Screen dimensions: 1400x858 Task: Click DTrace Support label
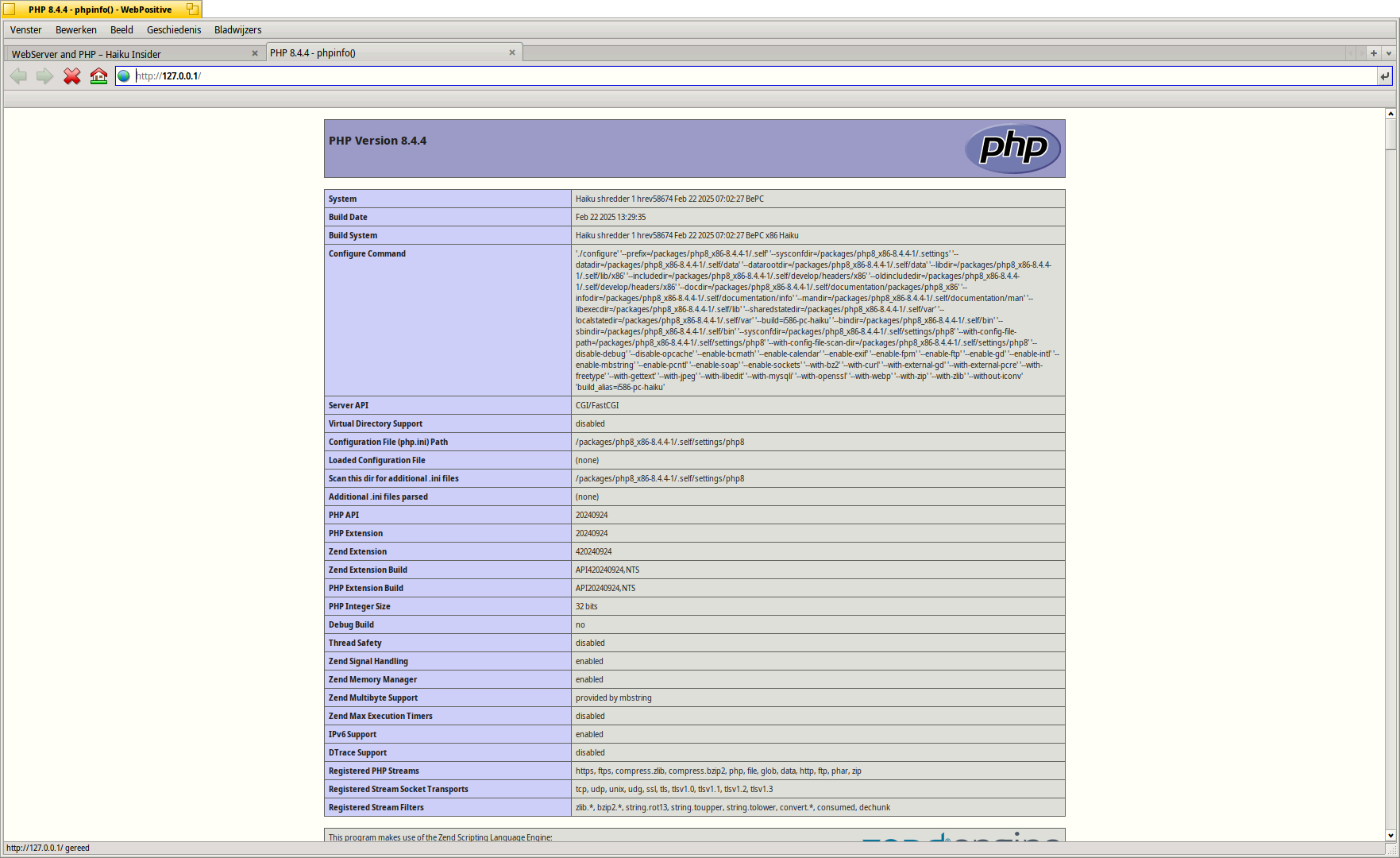tap(357, 753)
